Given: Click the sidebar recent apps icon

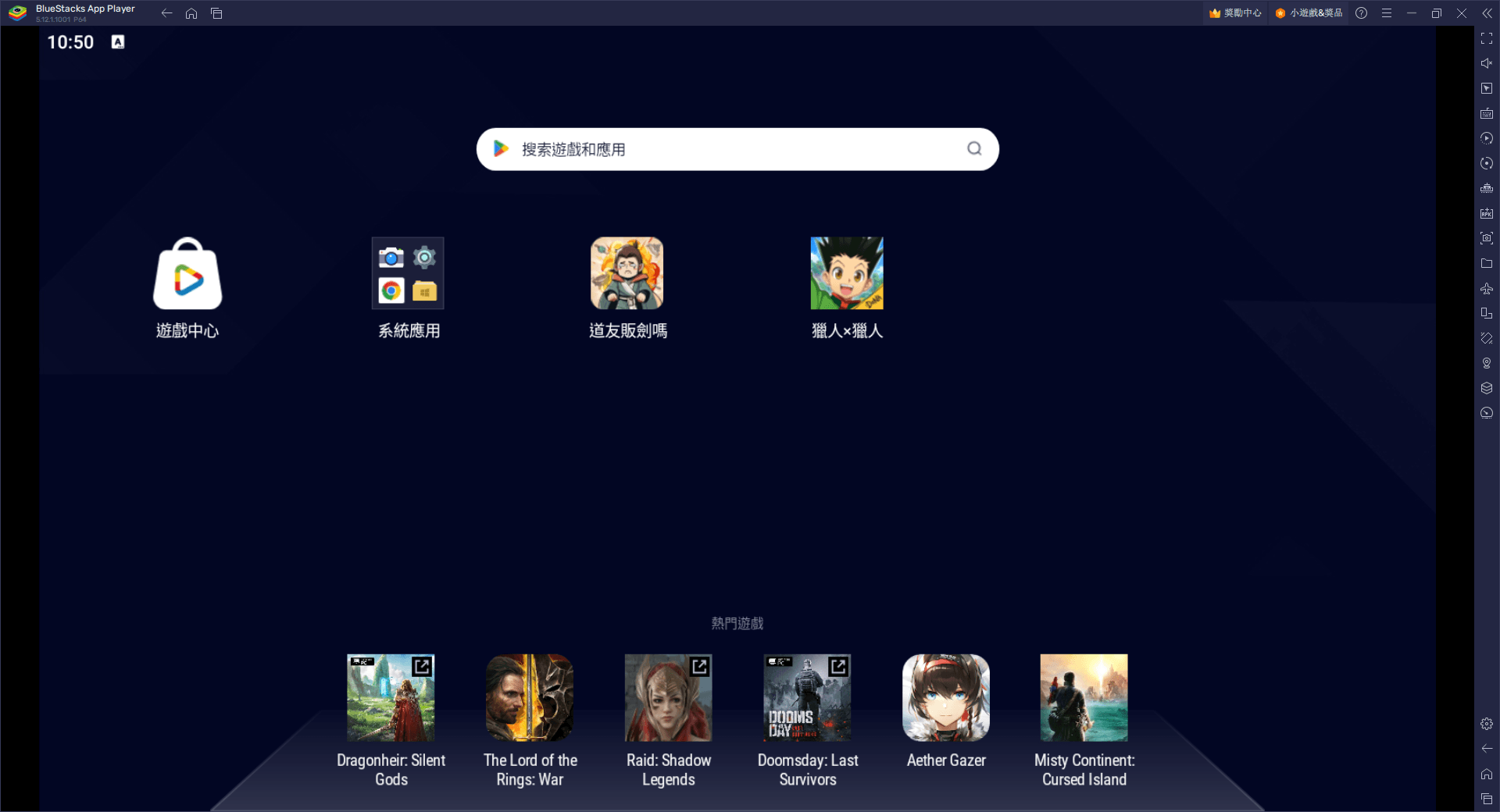Looking at the screenshot, I should [1487, 799].
